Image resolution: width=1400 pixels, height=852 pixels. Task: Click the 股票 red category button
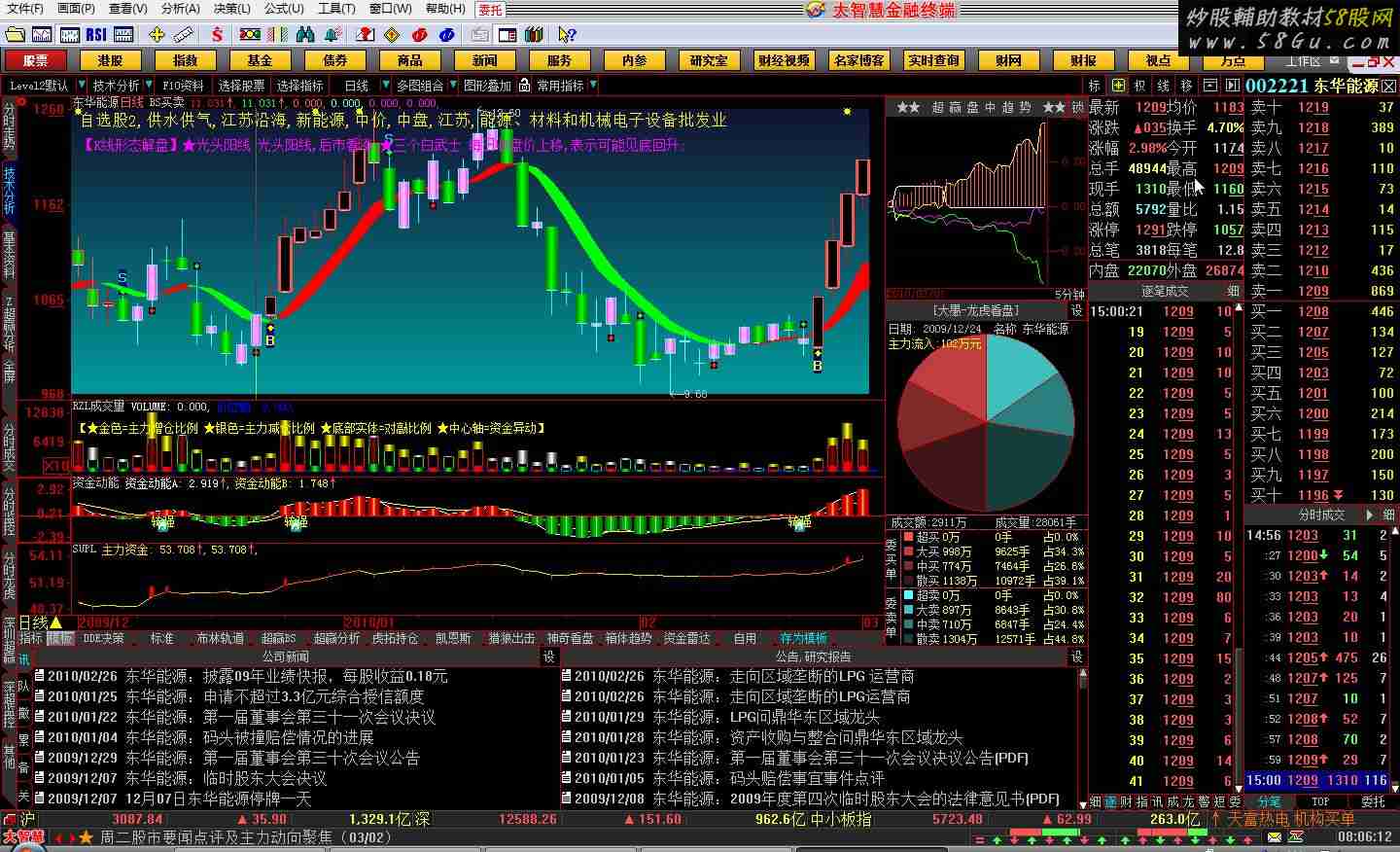point(35,60)
